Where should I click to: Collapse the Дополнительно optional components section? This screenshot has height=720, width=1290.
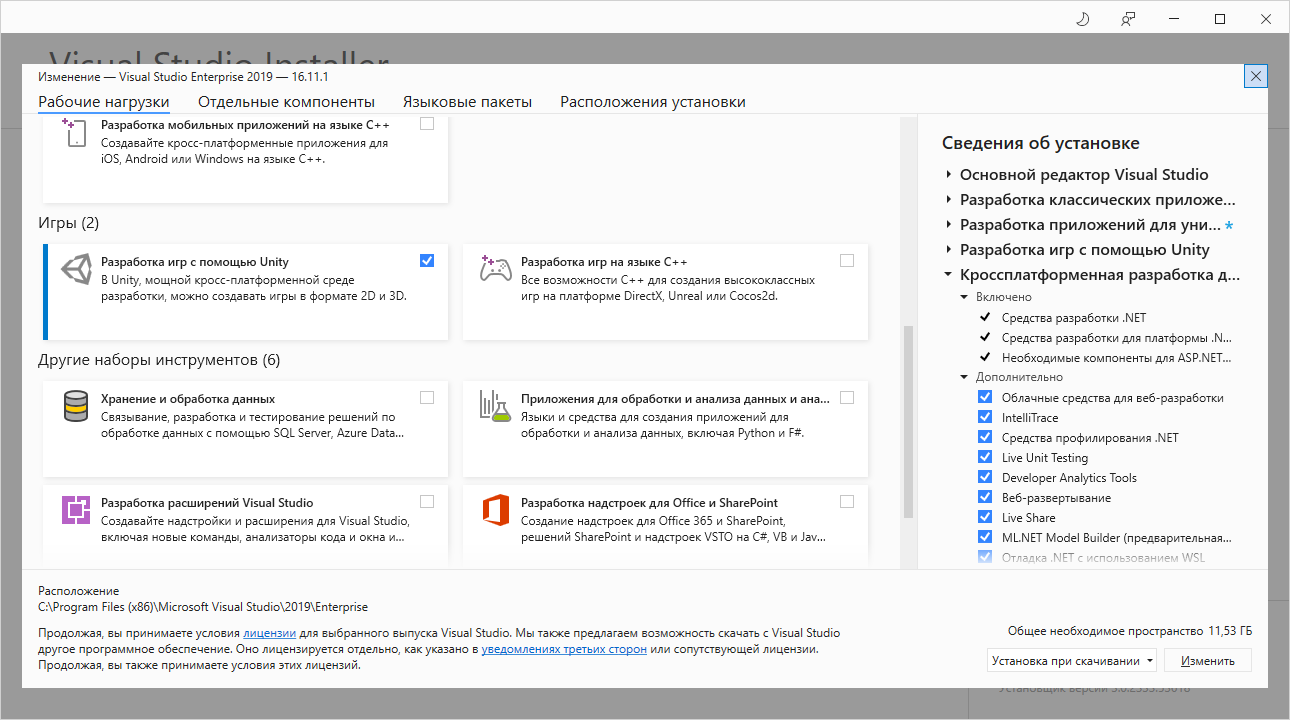click(x=964, y=377)
